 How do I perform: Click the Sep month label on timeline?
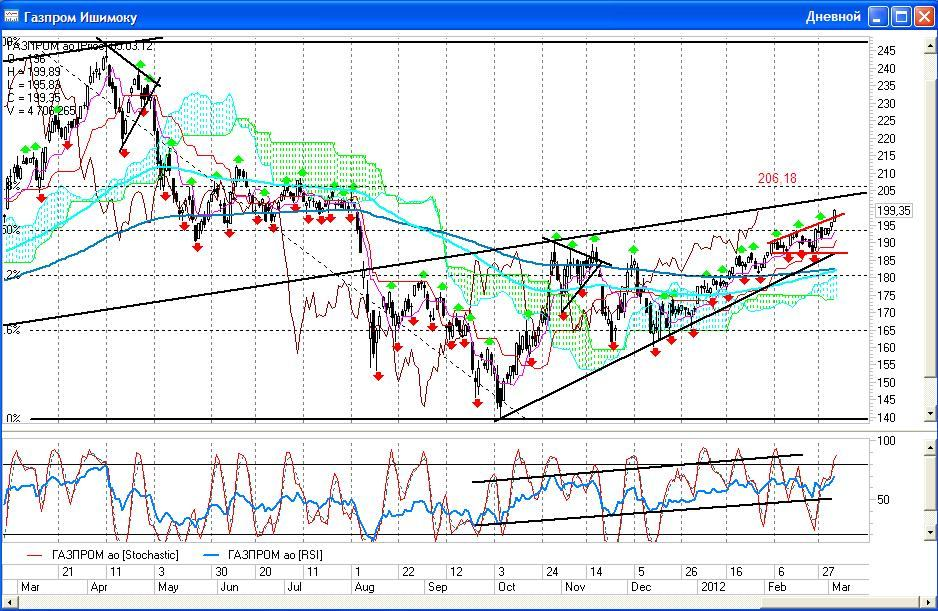point(437,586)
